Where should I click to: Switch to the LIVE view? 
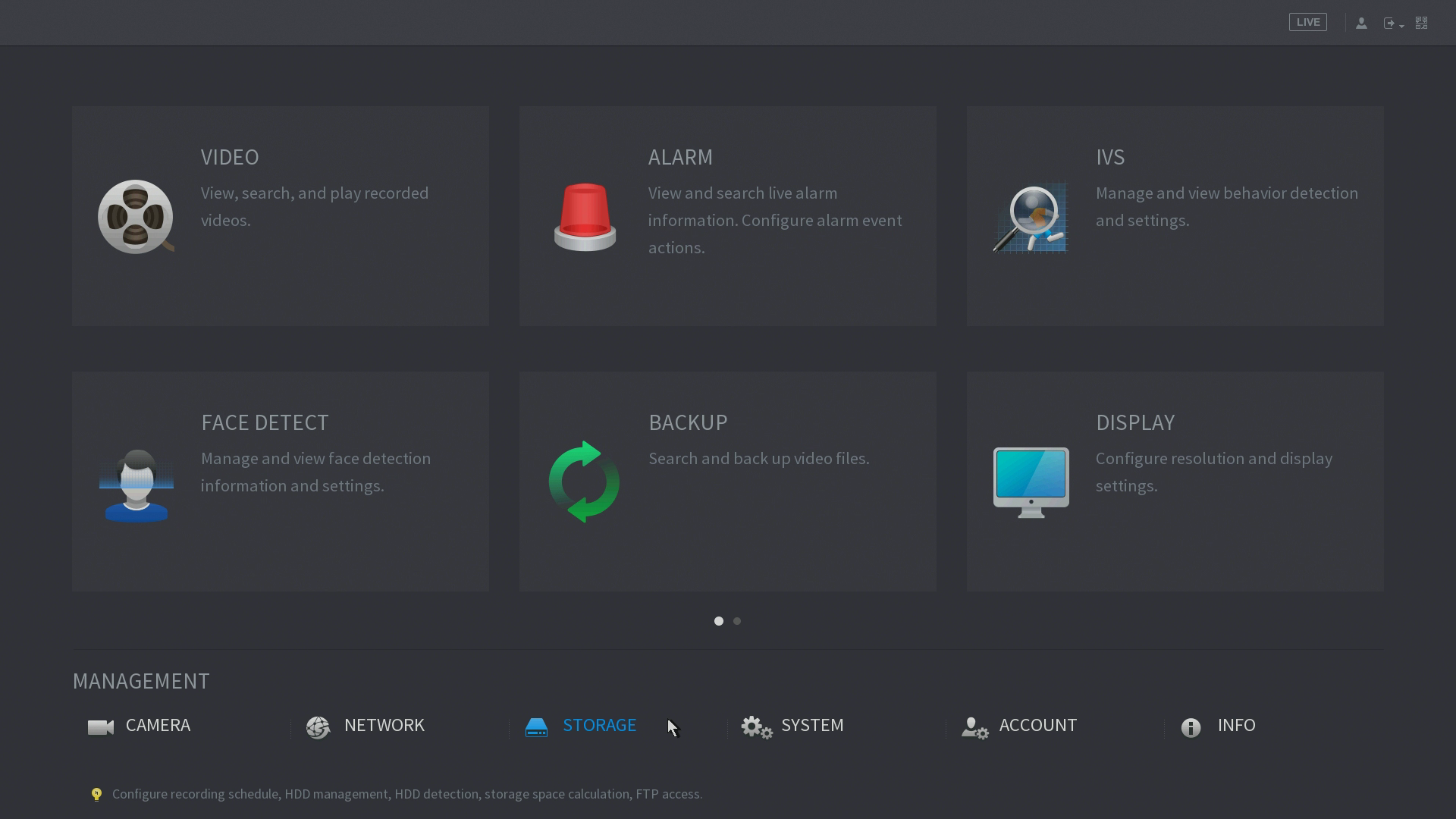click(1307, 23)
